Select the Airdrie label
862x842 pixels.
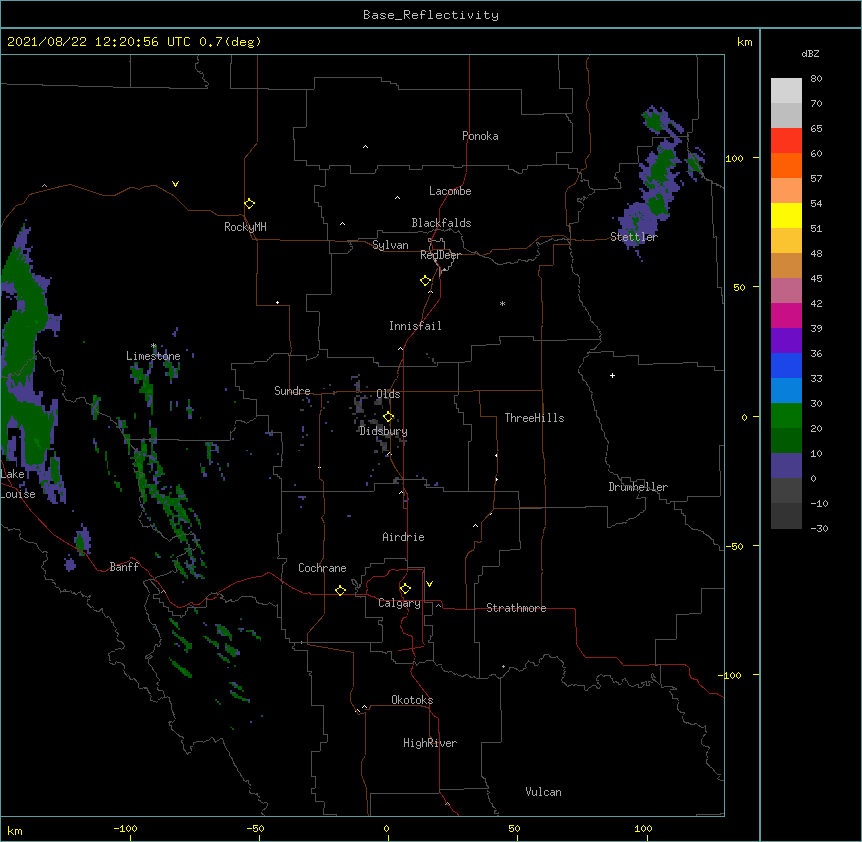(x=404, y=537)
